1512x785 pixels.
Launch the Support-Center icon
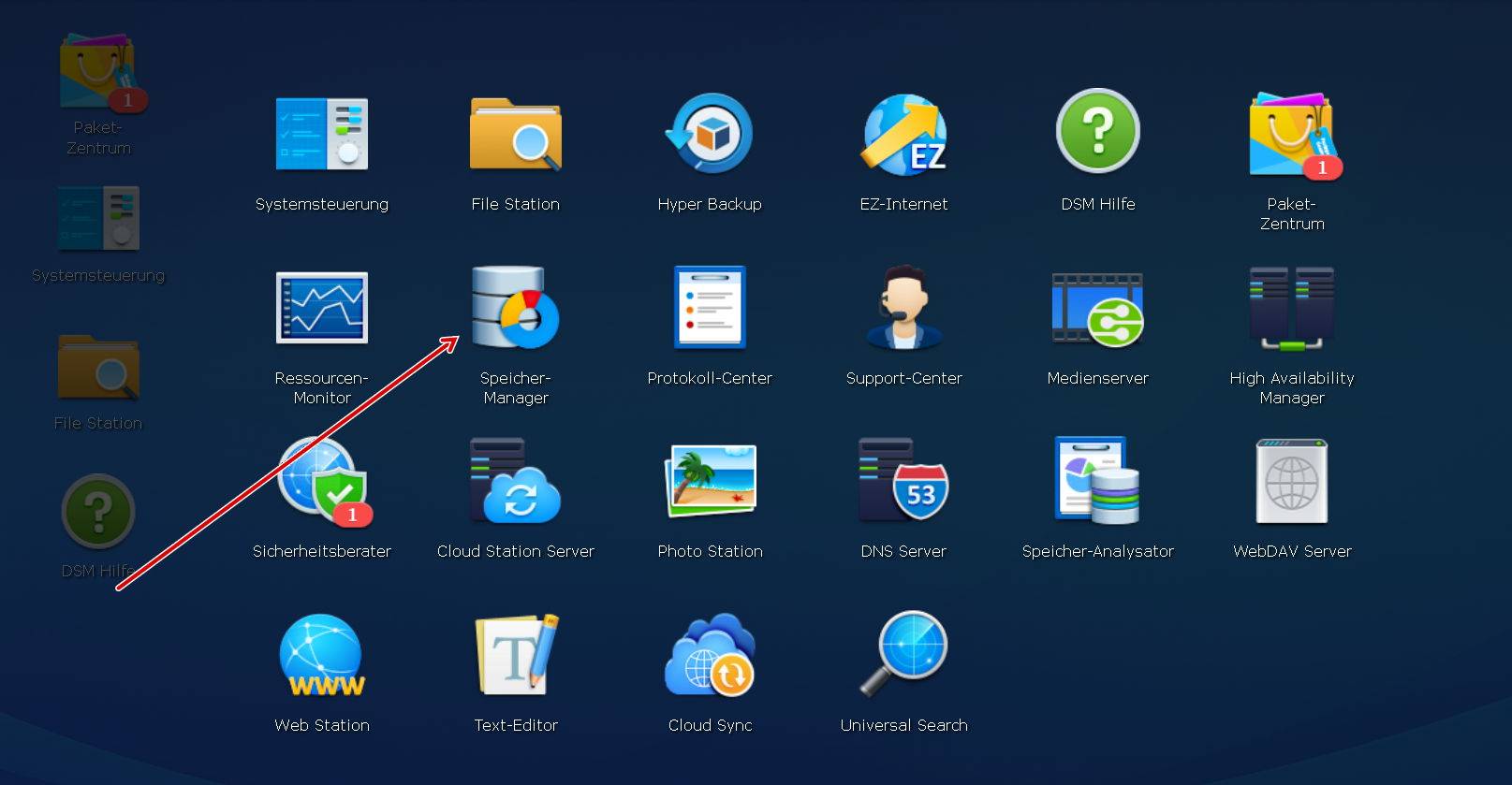904,307
